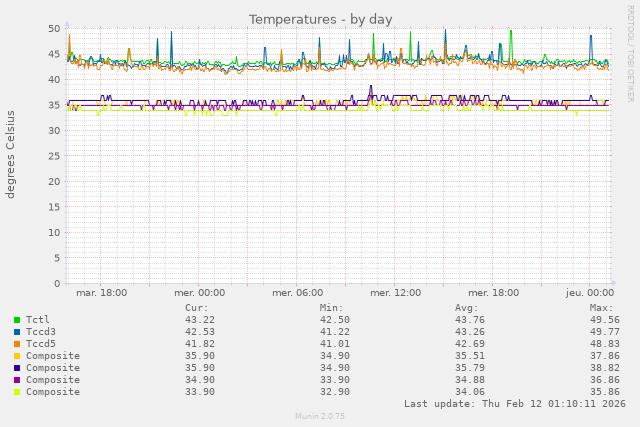The height and width of the screenshot is (427, 640).
Task: Click the green Tctl legend swatch
Action: tap(17, 320)
